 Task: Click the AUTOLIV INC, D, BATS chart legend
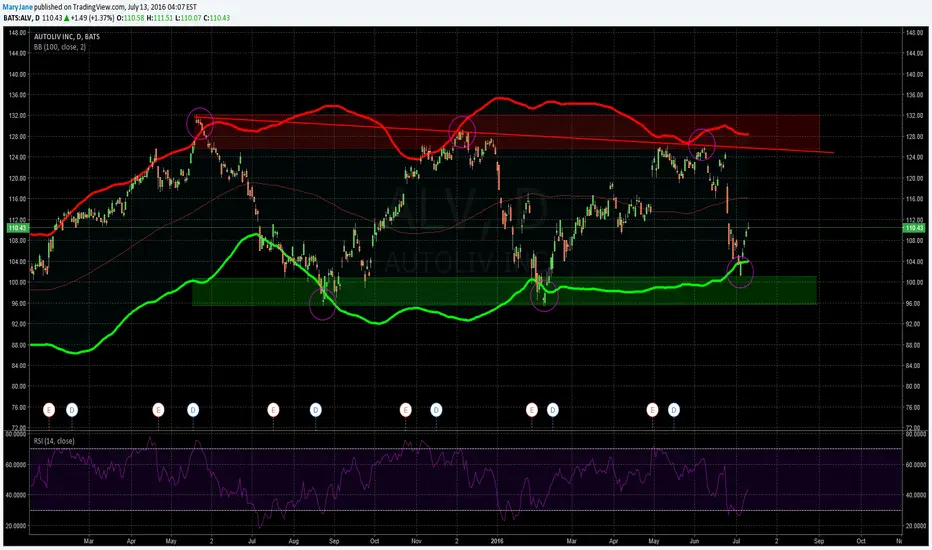coord(67,37)
